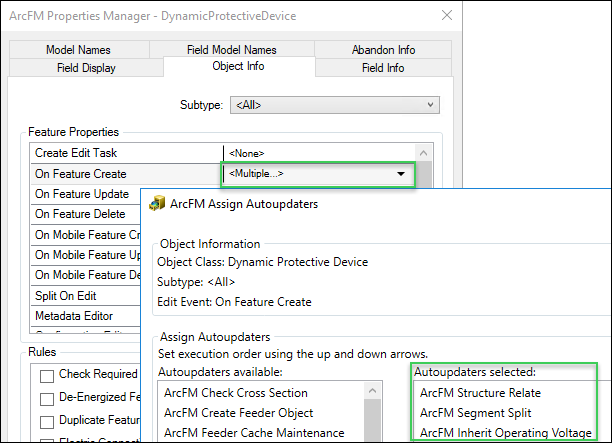Select the On Mobile Feature Update row

(86, 255)
